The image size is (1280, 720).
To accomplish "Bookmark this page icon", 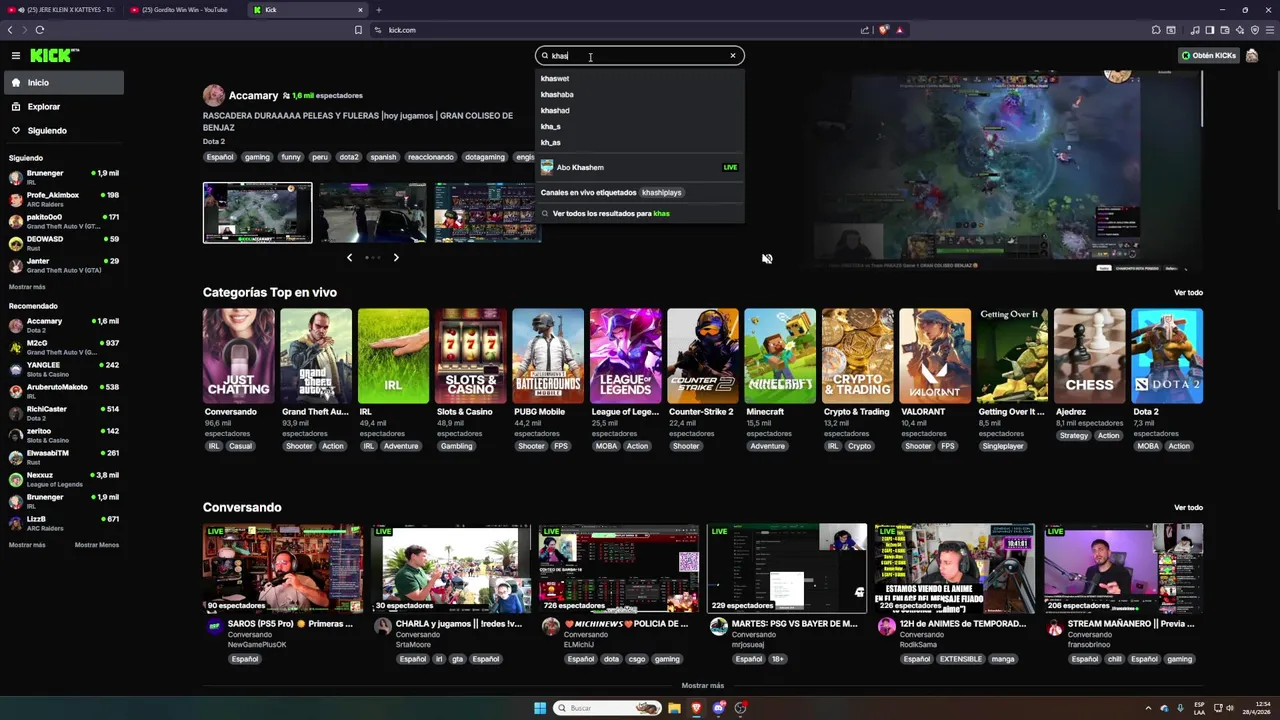I will pos(358,30).
